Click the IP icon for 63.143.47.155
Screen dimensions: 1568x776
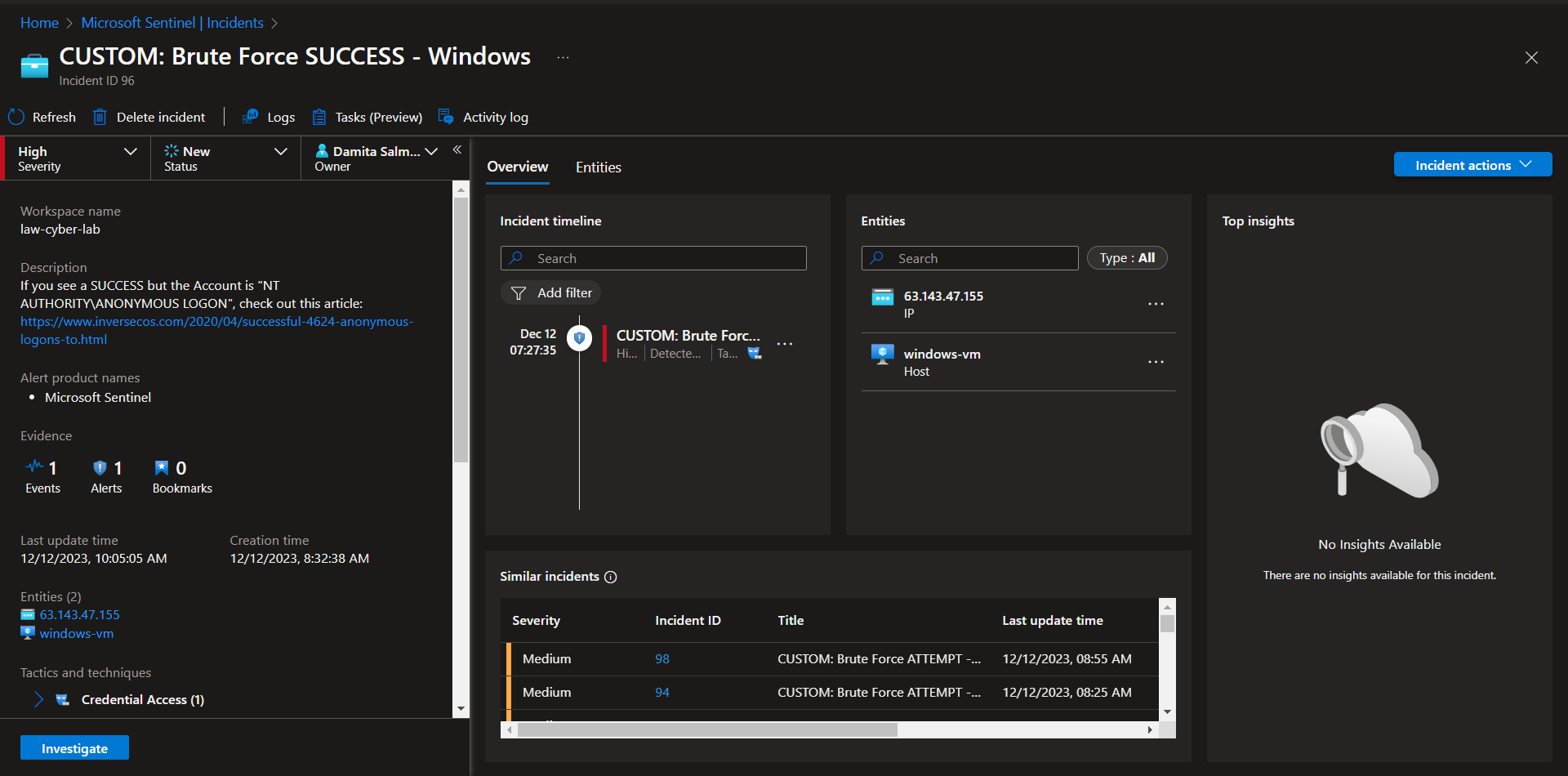[x=882, y=297]
